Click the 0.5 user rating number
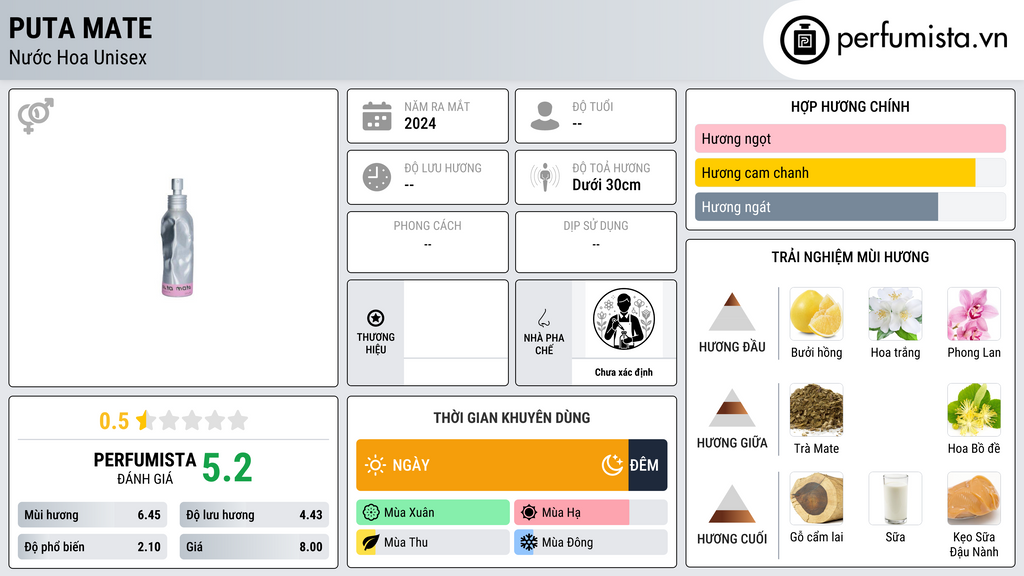1024x576 pixels. click(114, 421)
